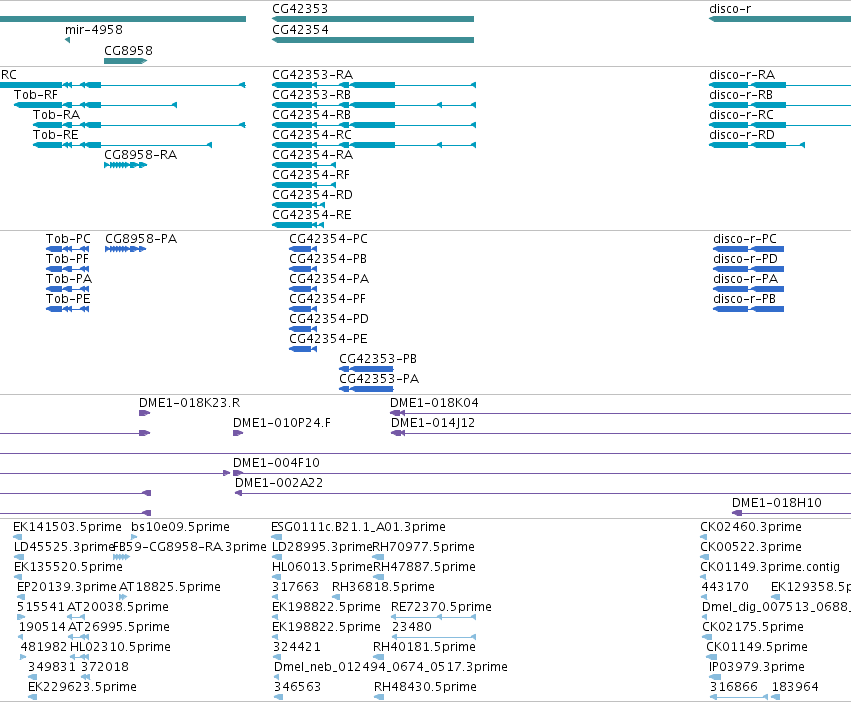Image resolution: width=851 pixels, height=702 pixels.
Task: Select the CG42353-RB transcript label
Action: click(312, 95)
